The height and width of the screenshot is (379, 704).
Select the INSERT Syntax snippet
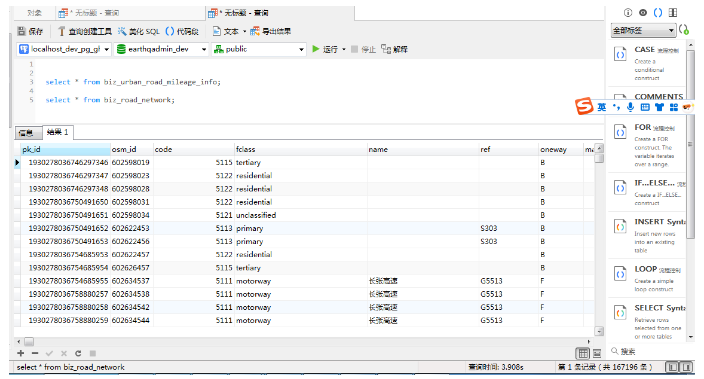[x=647, y=235]
